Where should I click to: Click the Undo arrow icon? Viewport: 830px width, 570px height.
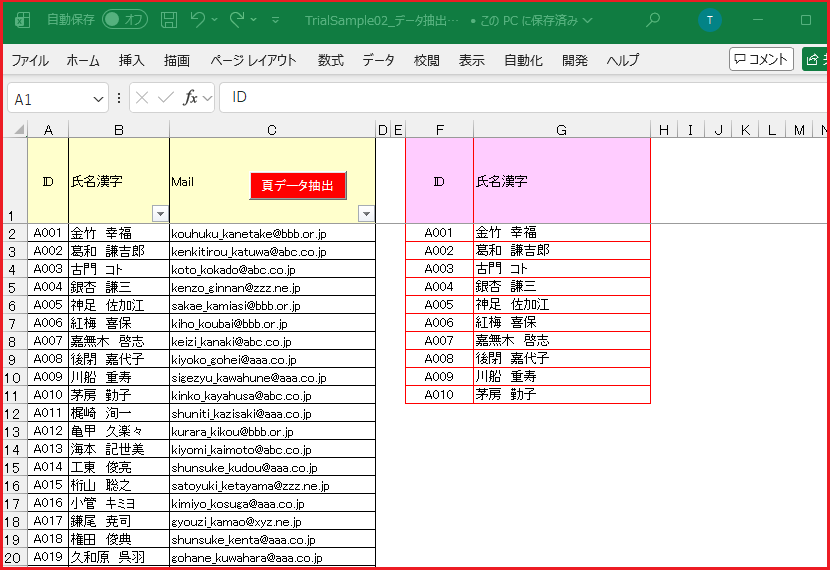197,20
